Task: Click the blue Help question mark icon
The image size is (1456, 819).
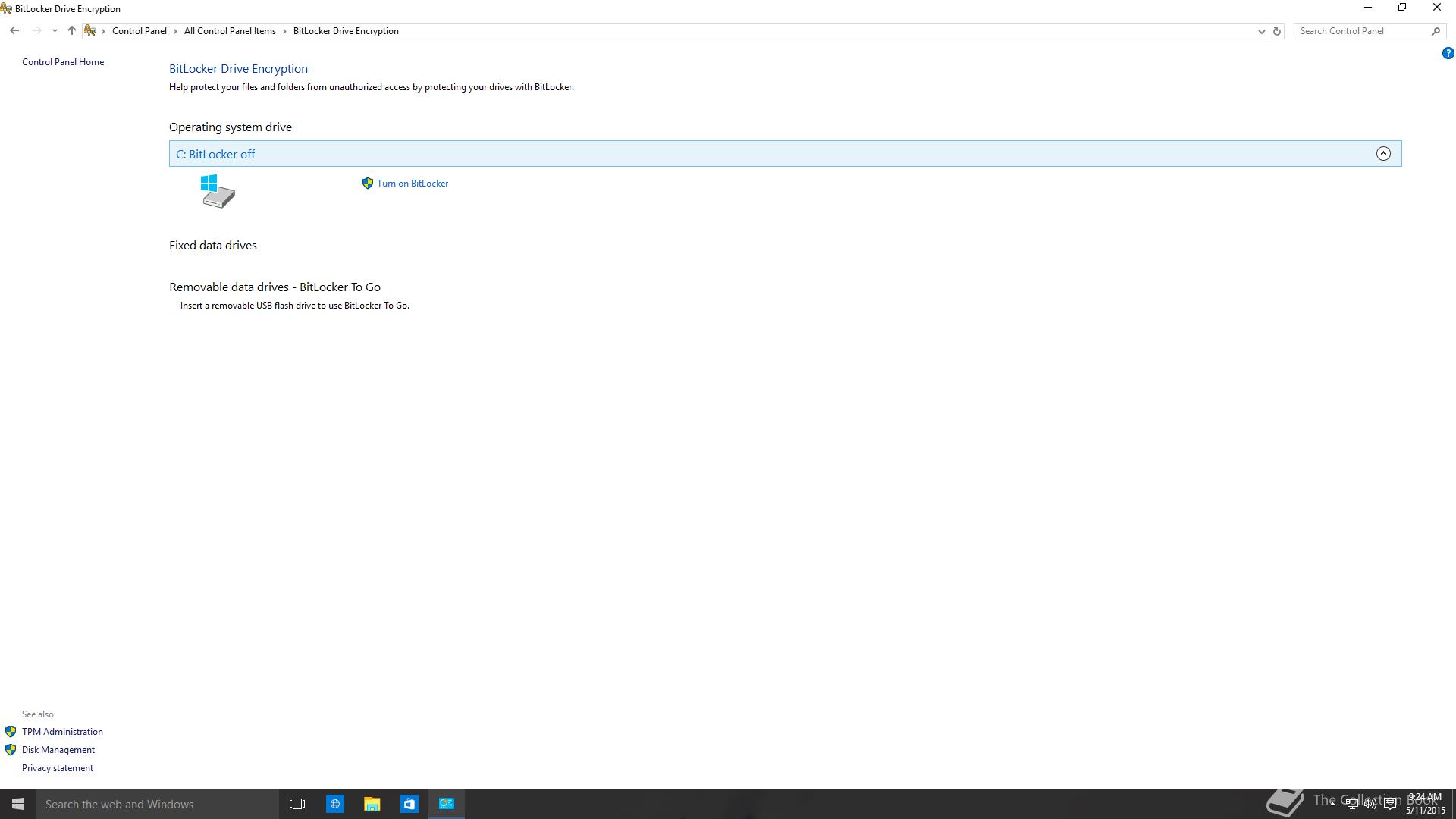Action: (1448, 53)
